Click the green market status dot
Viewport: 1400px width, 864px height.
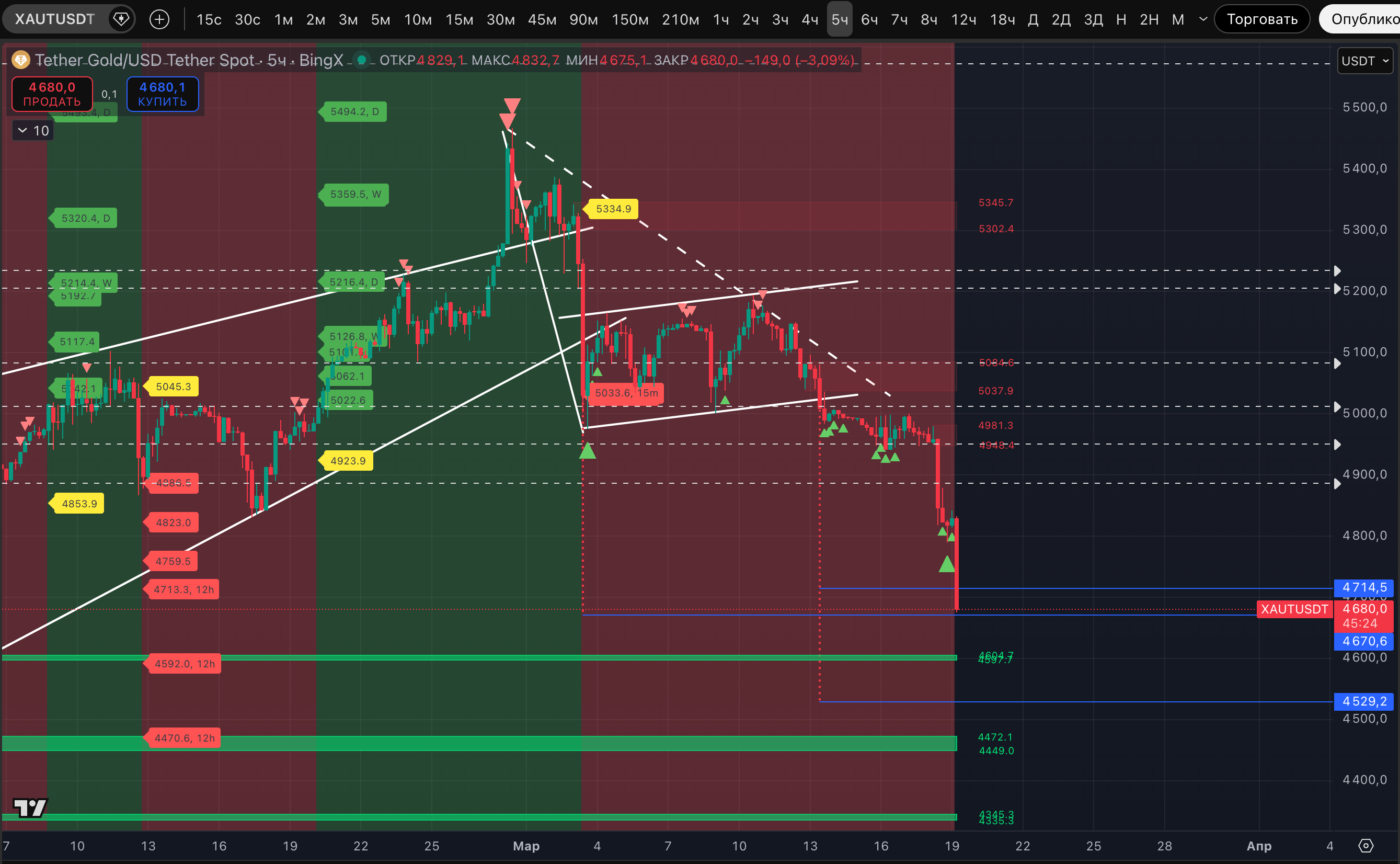click(x=361, y=60)
